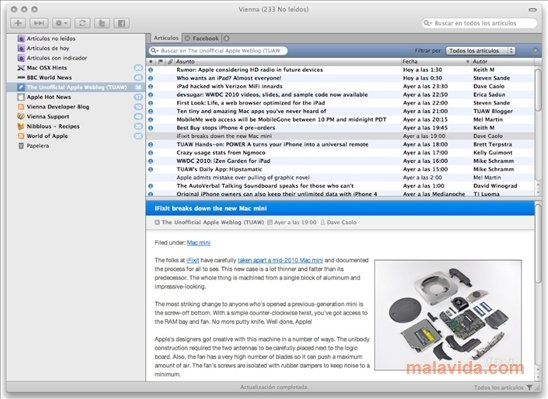Viewport: 548px width, 399px height.
Task: Select article 'The AutoVerbal Talking Soundboard speaks'
Action: coord(340,186)
